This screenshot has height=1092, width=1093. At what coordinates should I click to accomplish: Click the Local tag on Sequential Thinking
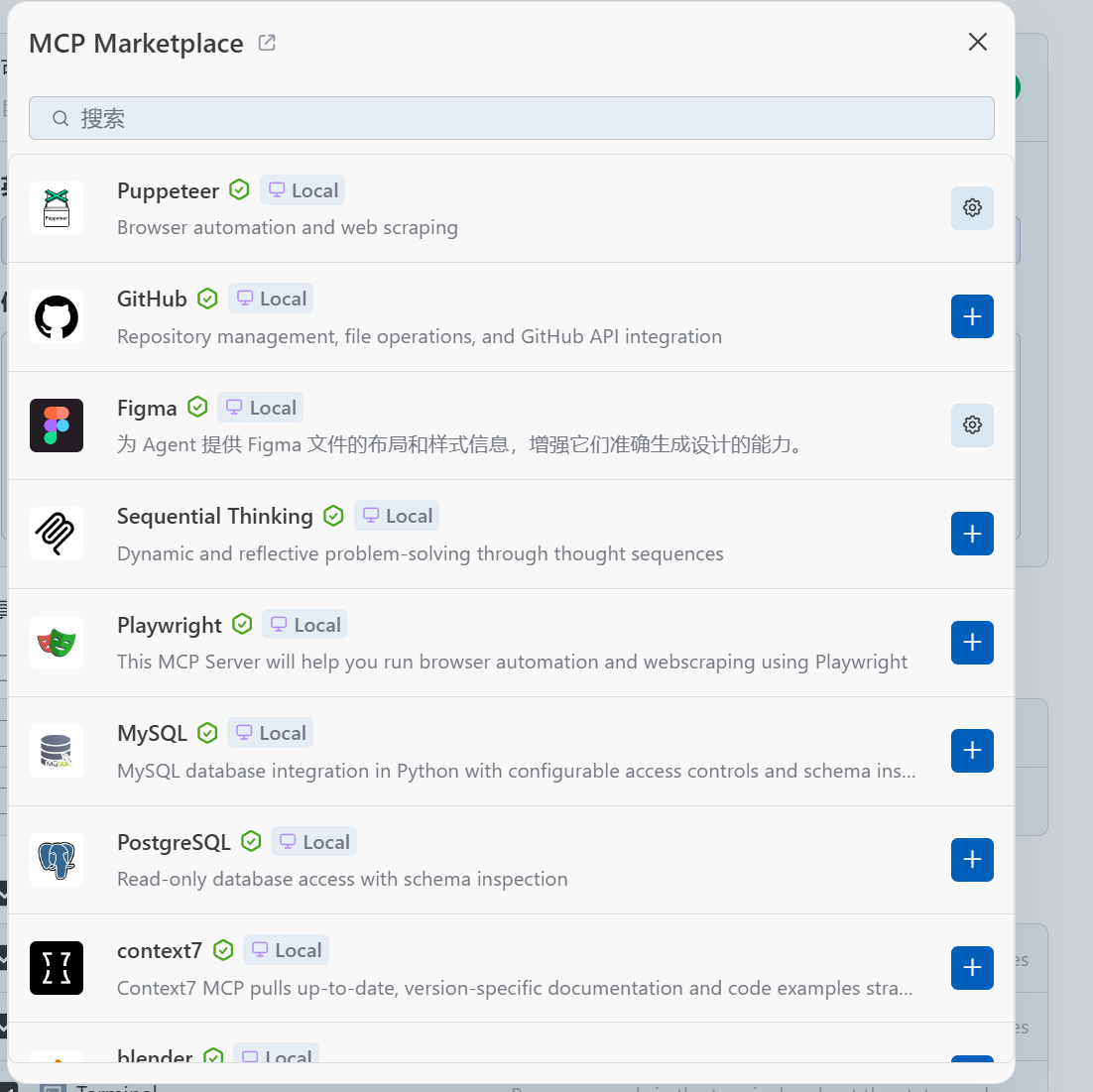397,517
